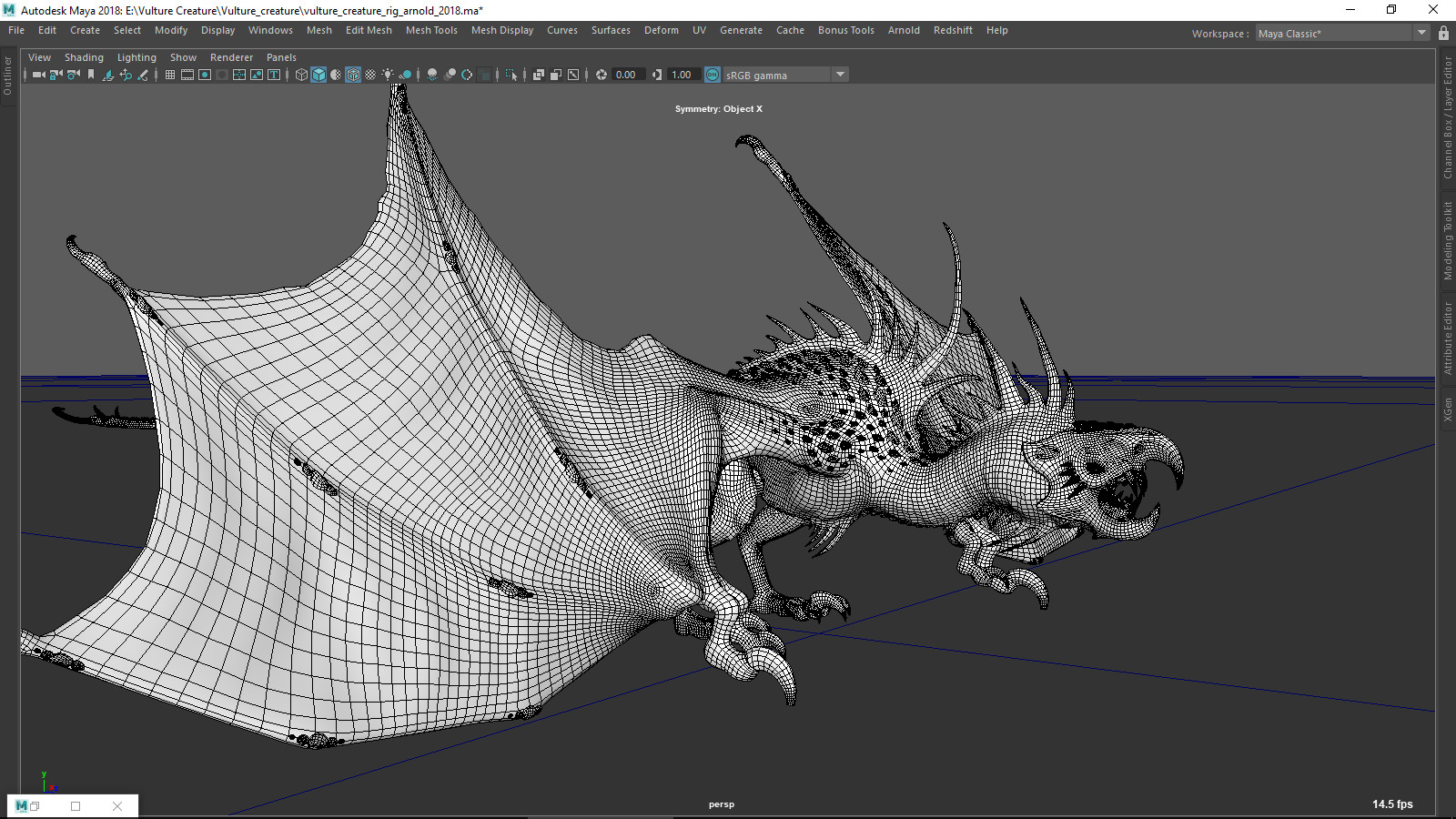Toggle the camera lock icon
This screenshot has width=1456, height=819.
click(x=56, y=75)
